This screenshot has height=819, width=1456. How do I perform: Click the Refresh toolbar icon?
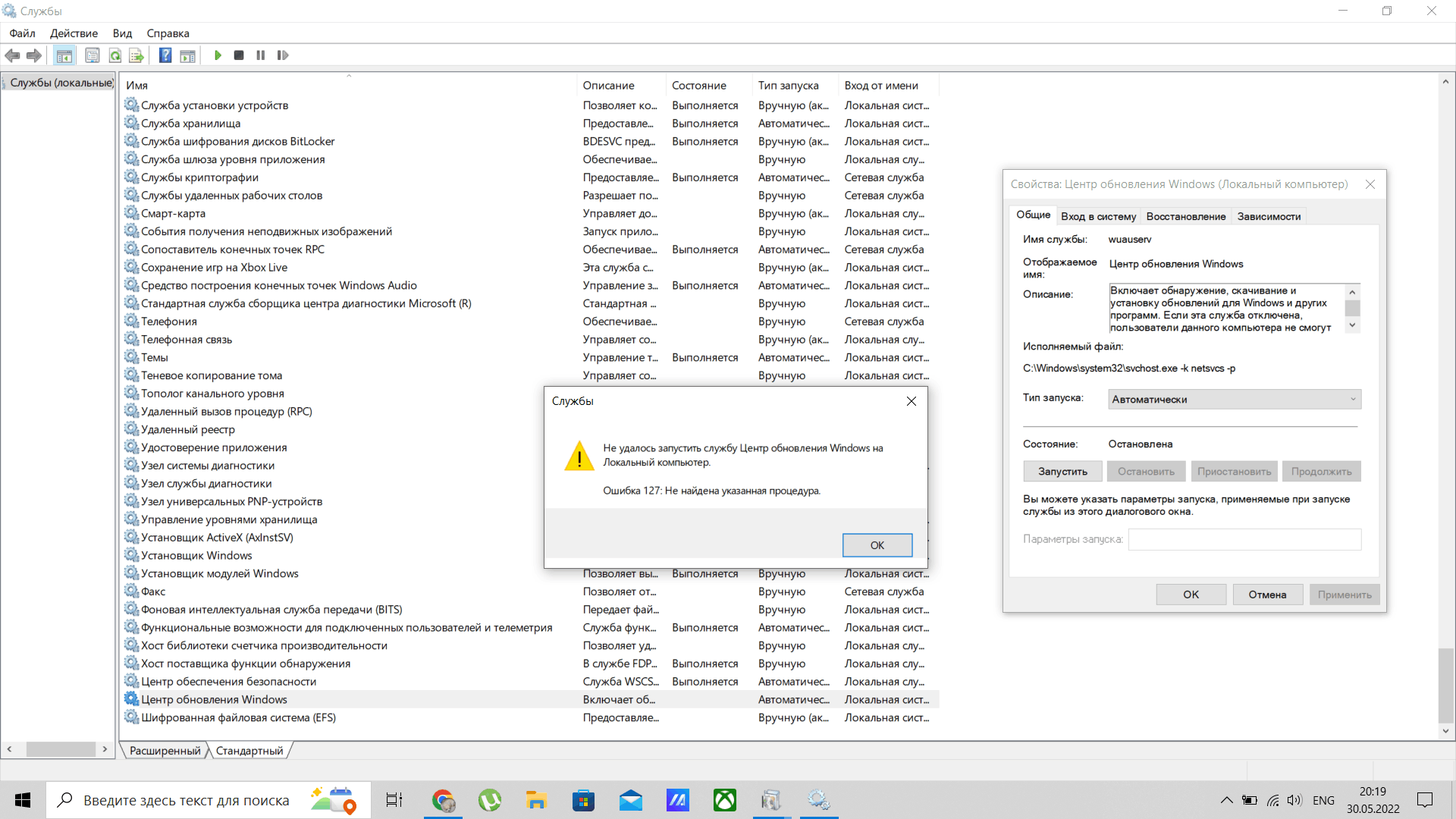click(x=115, y=55)
